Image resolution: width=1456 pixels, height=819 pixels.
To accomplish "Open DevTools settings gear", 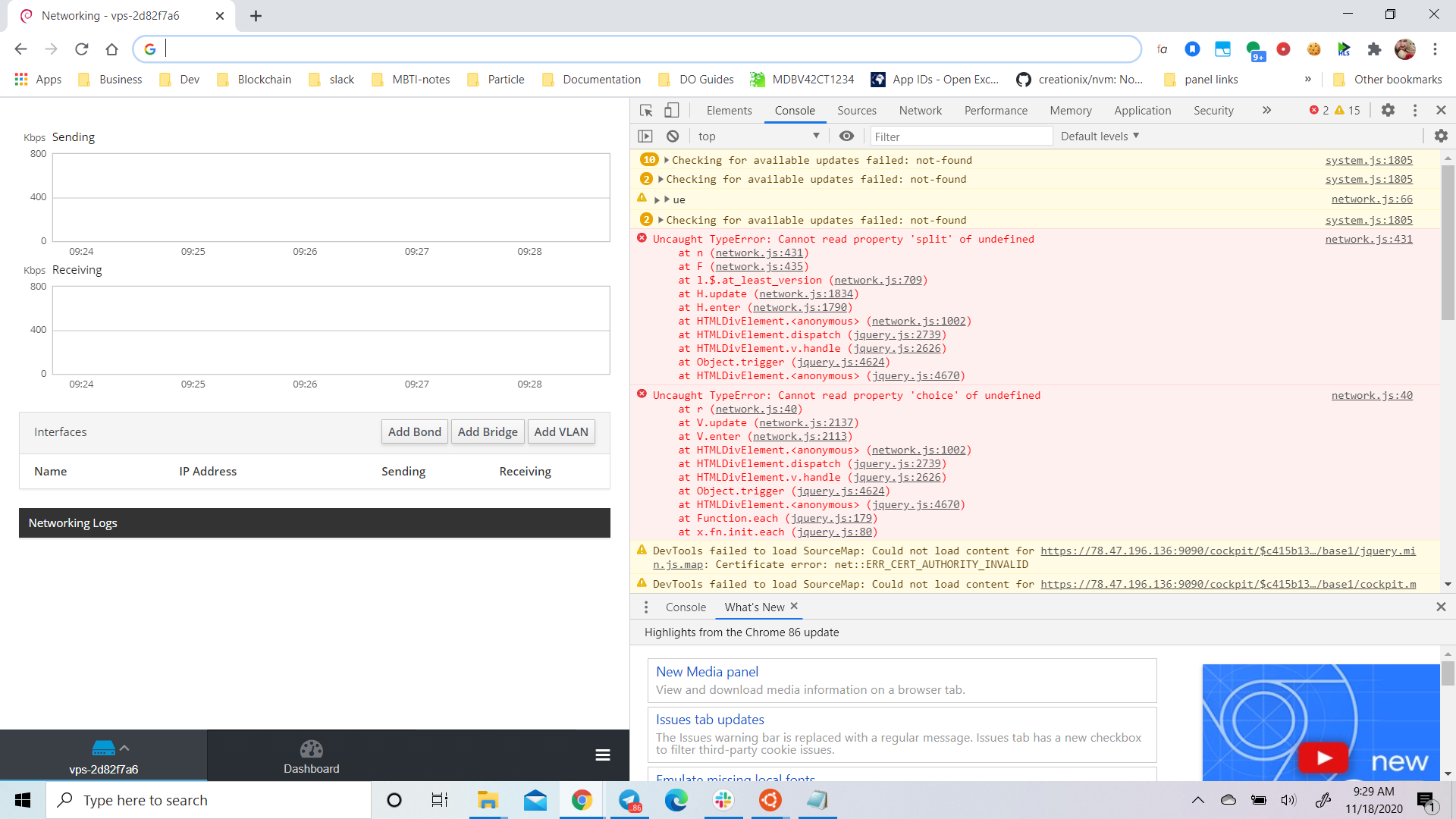I will coord(1388,111).
